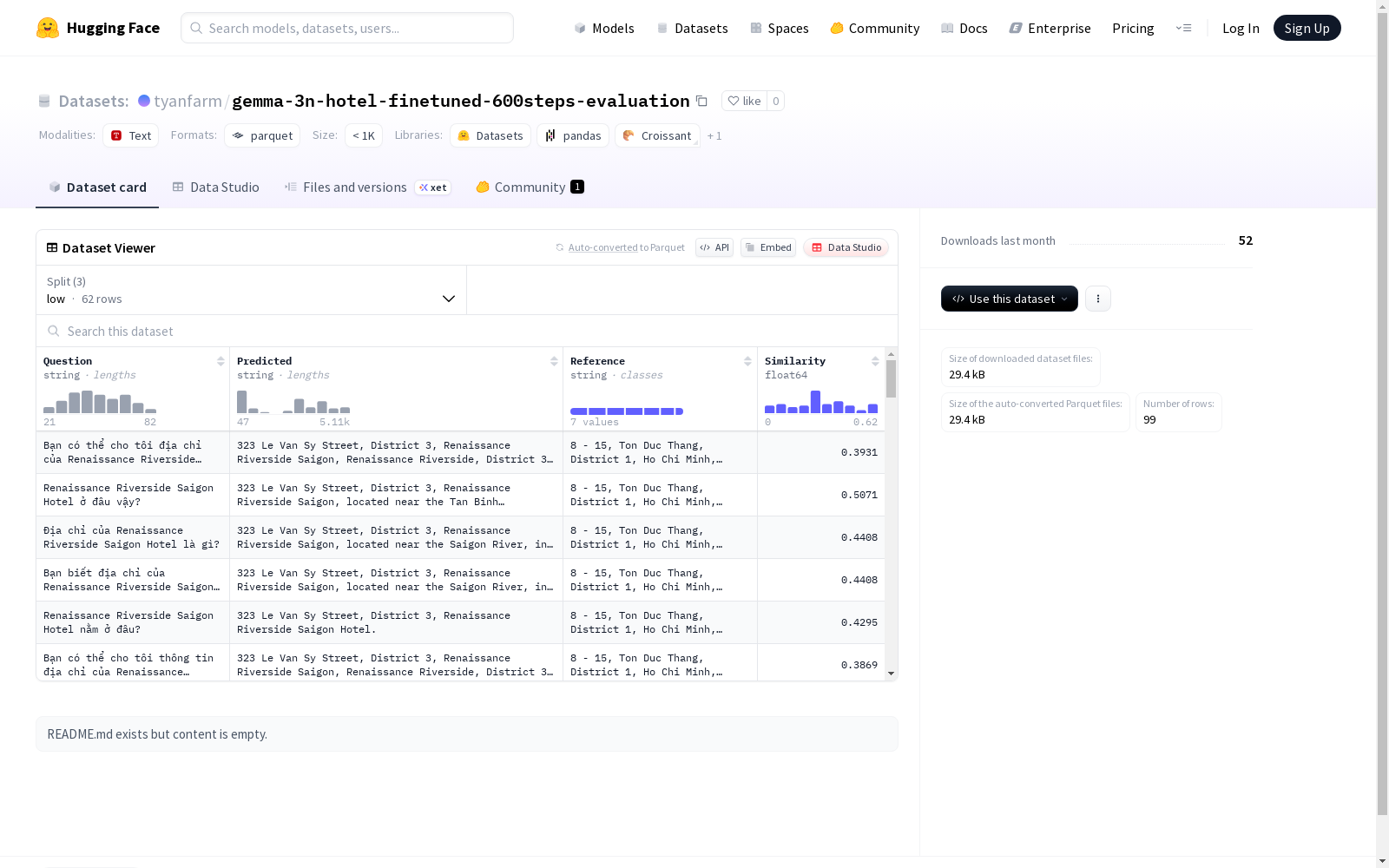
Task: Select the row with similarity 0.3931
Action: point(460,452)
